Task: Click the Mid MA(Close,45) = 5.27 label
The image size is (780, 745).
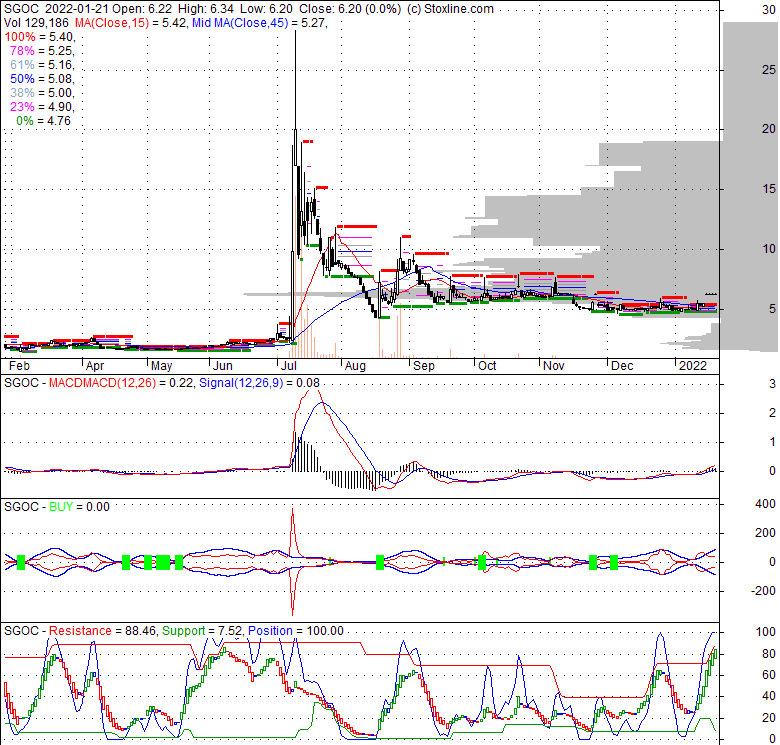Action: click(x=259, y=23)
